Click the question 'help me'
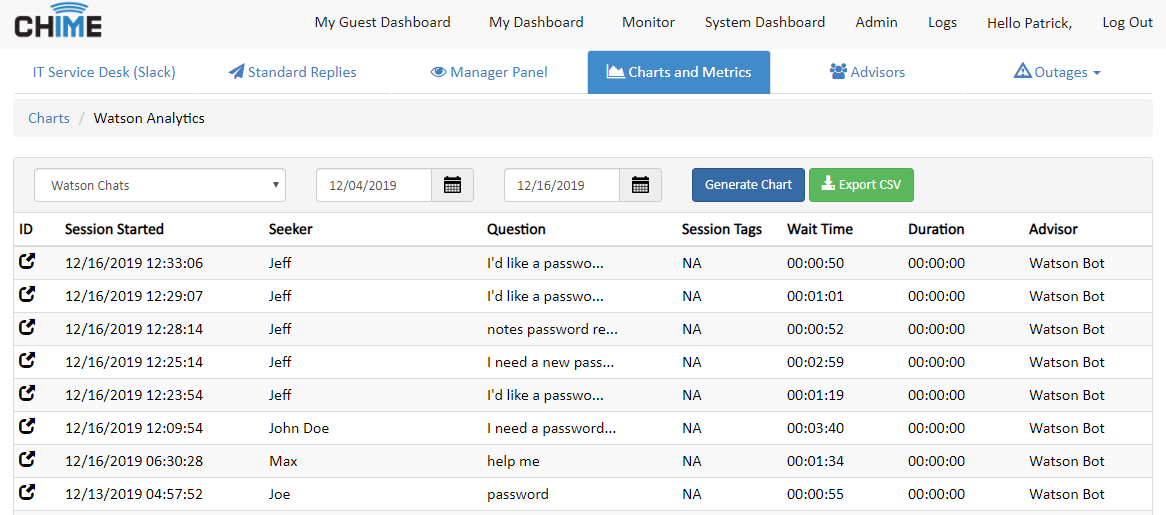The image size is (1166, 515). [x=513, y=461]
